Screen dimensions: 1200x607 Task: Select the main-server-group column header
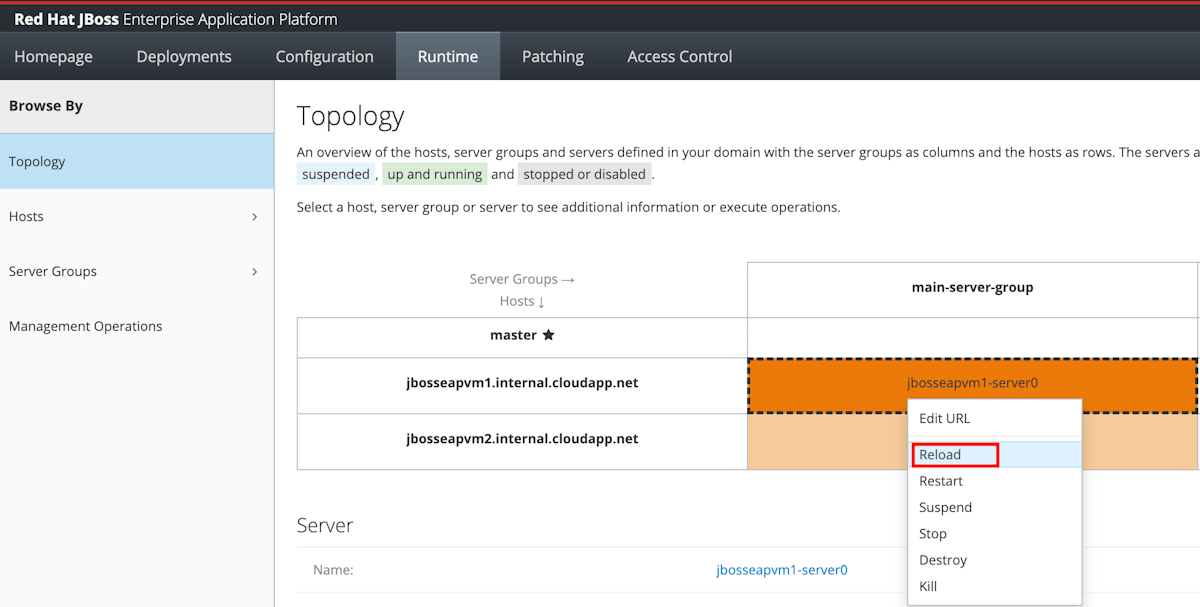click(x=971, y=287)
